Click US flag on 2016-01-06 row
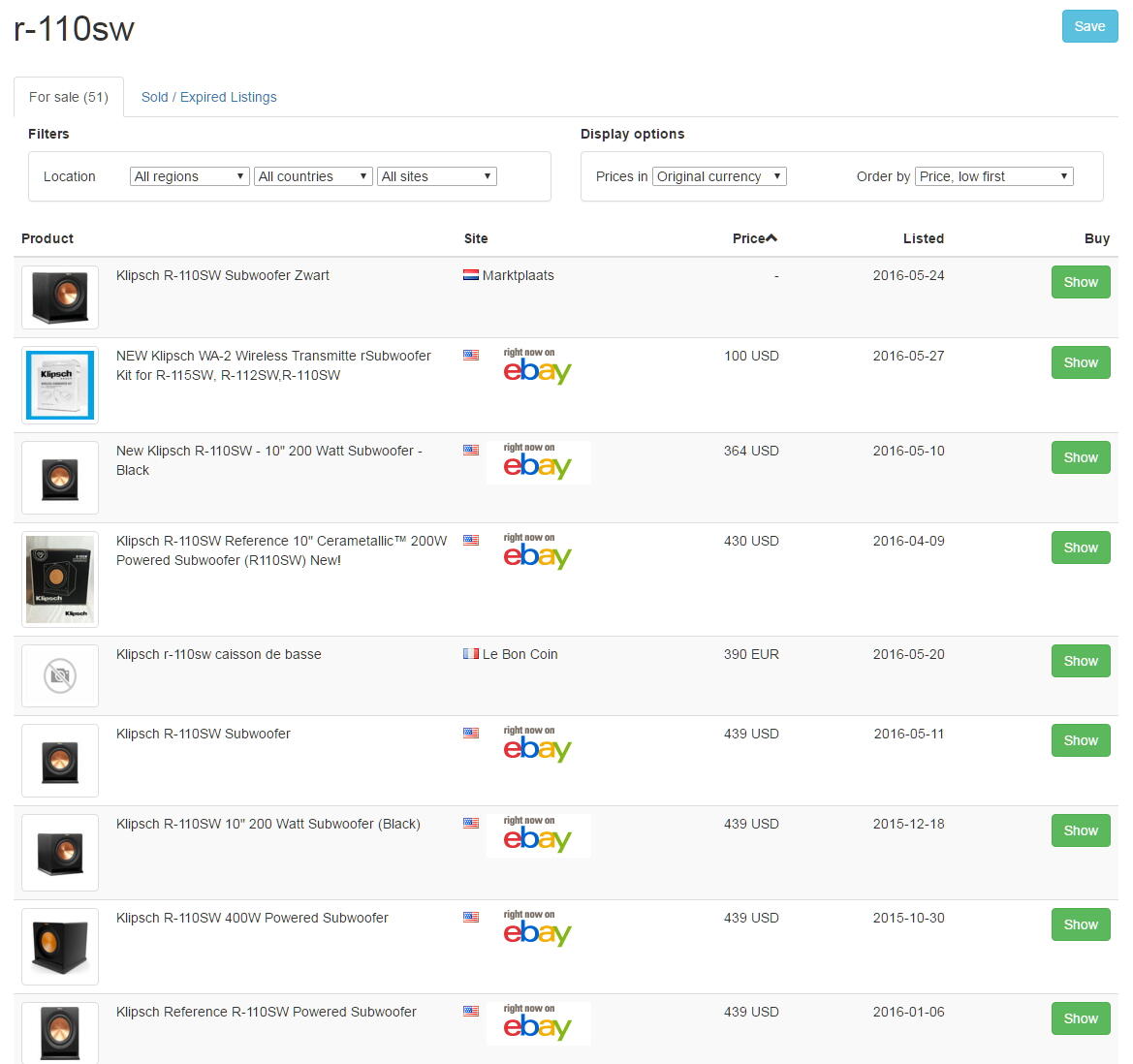This screenshot has height=1064, width=1133. (x=470, y=1012)
